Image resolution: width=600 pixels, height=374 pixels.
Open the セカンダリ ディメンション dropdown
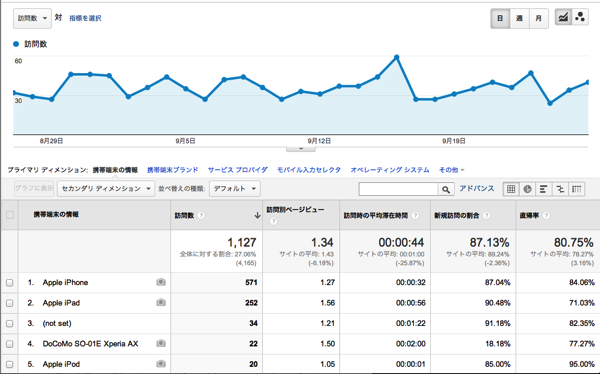106,189
